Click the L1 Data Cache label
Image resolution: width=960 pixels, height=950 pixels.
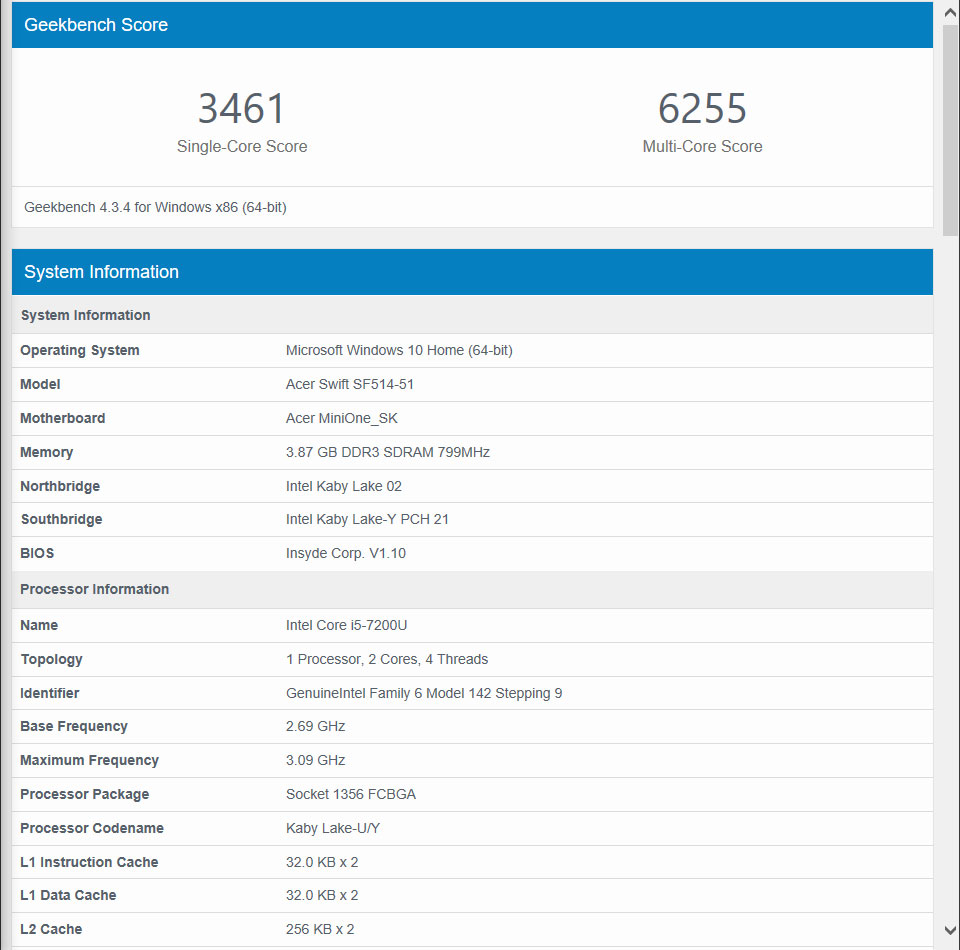coord(68,895)
